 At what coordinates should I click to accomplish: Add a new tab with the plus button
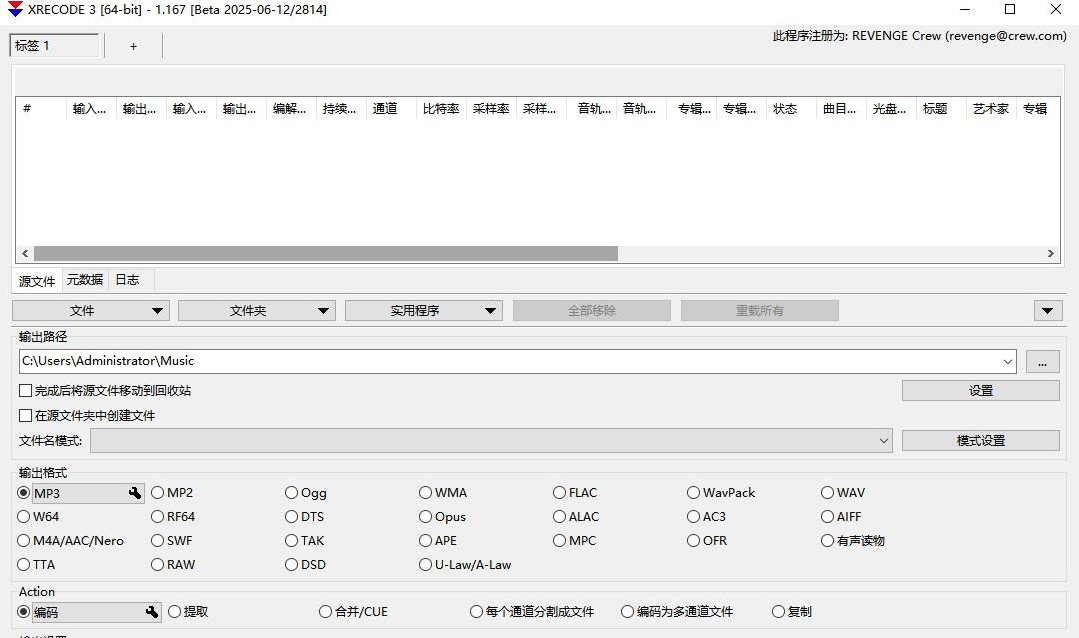pos(133,46)
